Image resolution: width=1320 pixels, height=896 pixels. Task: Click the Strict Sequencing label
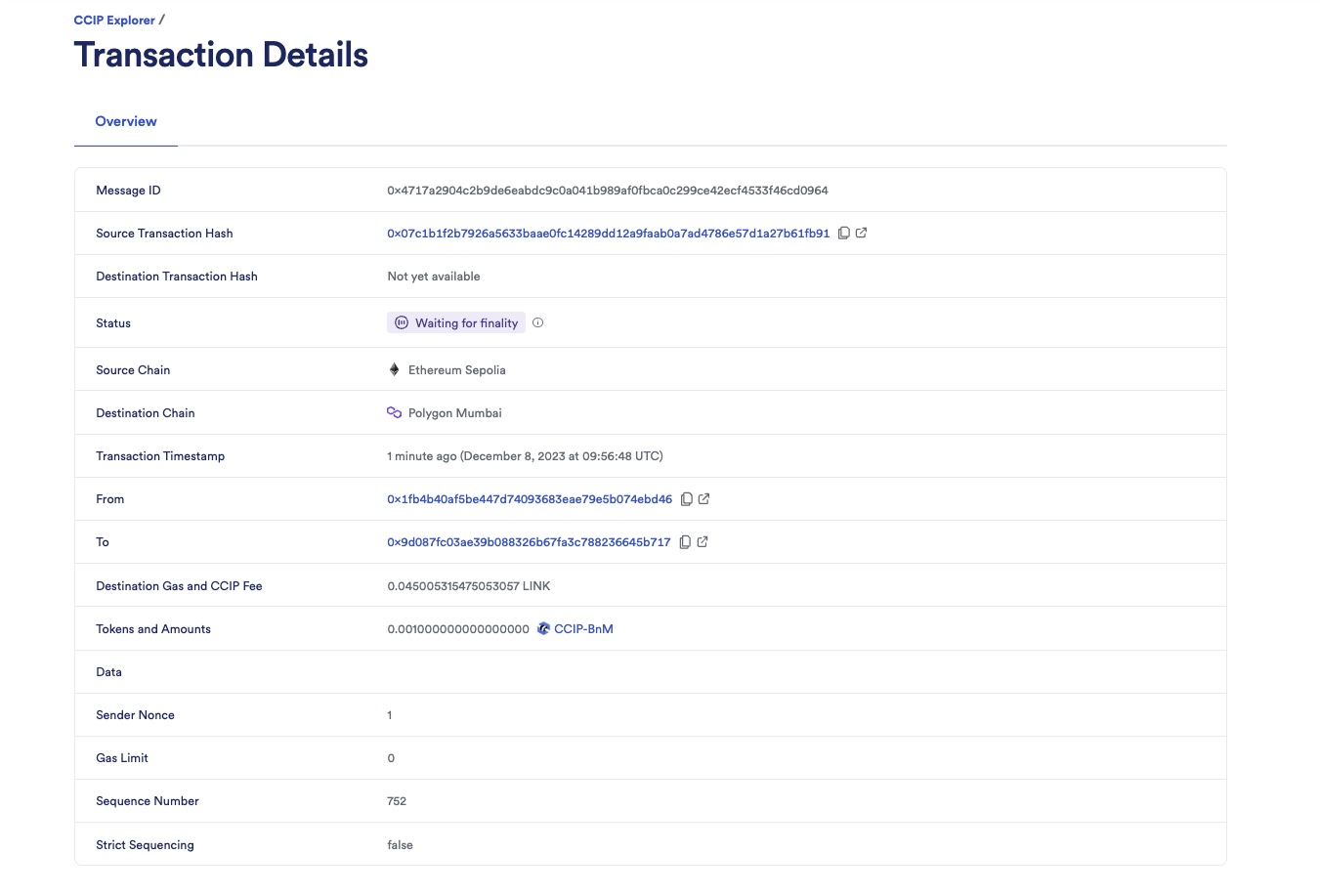[145, 845]
